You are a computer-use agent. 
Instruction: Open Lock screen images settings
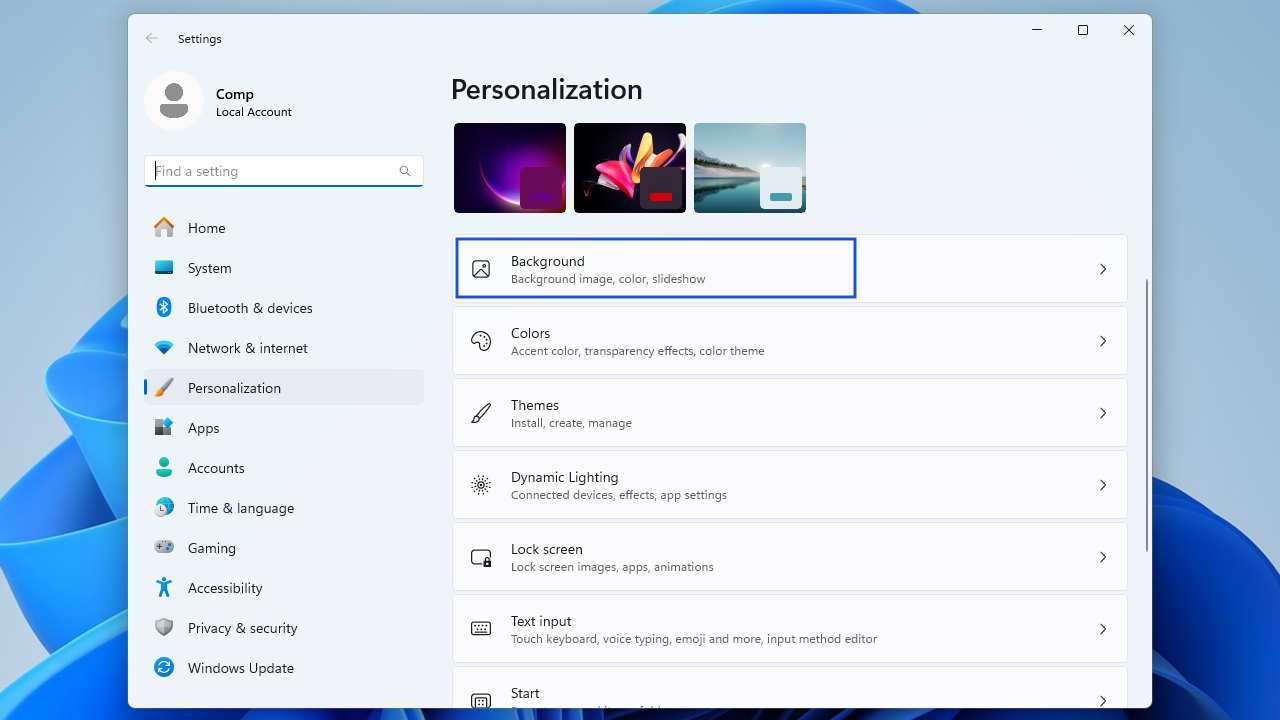(x=790, y=557)
